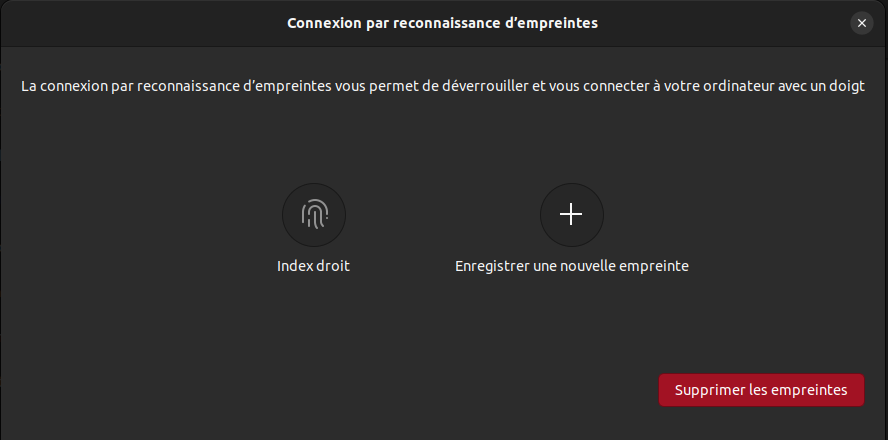Click the caption below the plus button
Image resolution: width=888 pixels, height=440 pixels.
571,266
